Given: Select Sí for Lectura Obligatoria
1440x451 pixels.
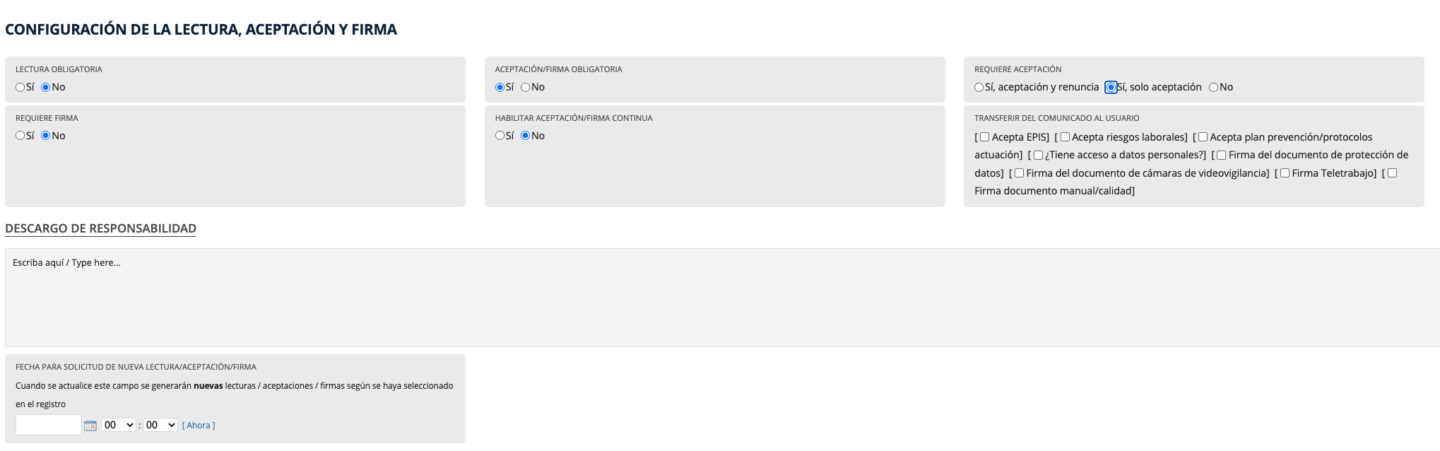Looking at the screenshot, I should coord(21,87).
